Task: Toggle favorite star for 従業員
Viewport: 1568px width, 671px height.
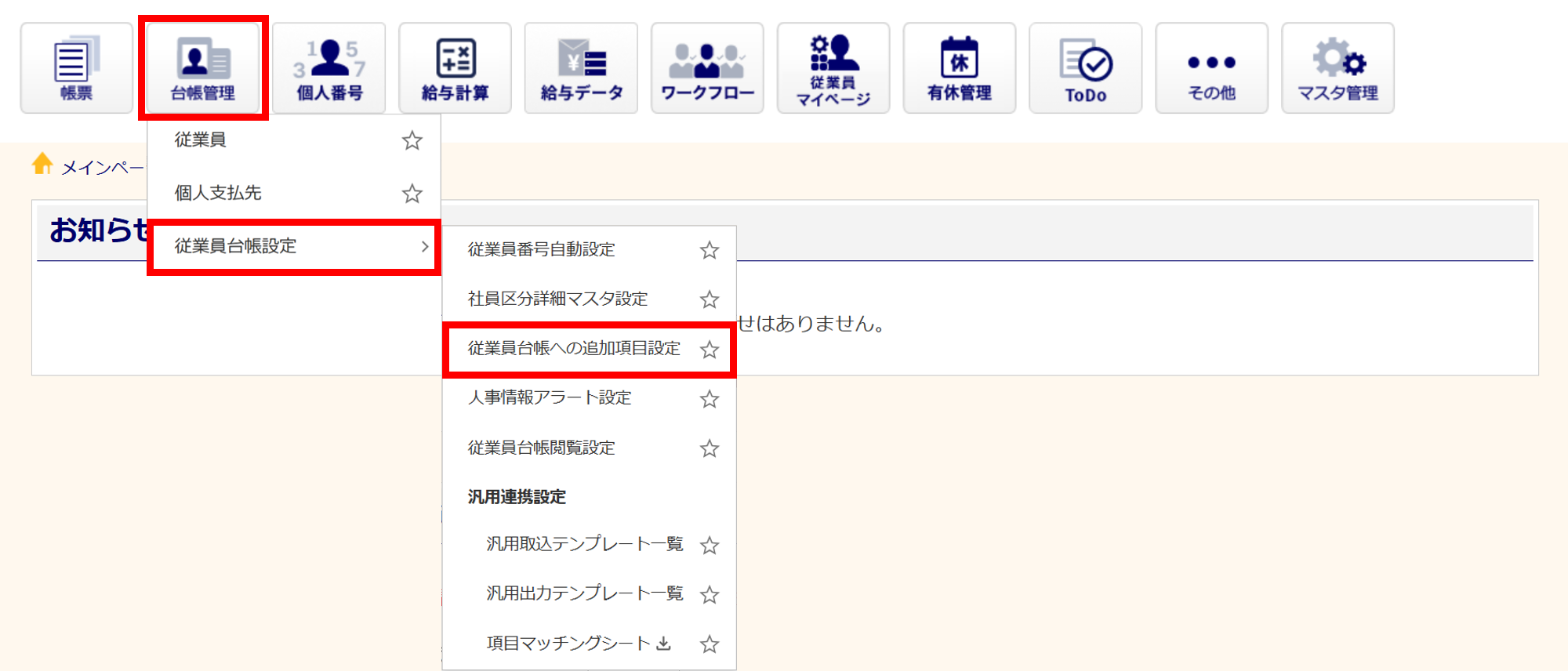Action: [412, 140]
